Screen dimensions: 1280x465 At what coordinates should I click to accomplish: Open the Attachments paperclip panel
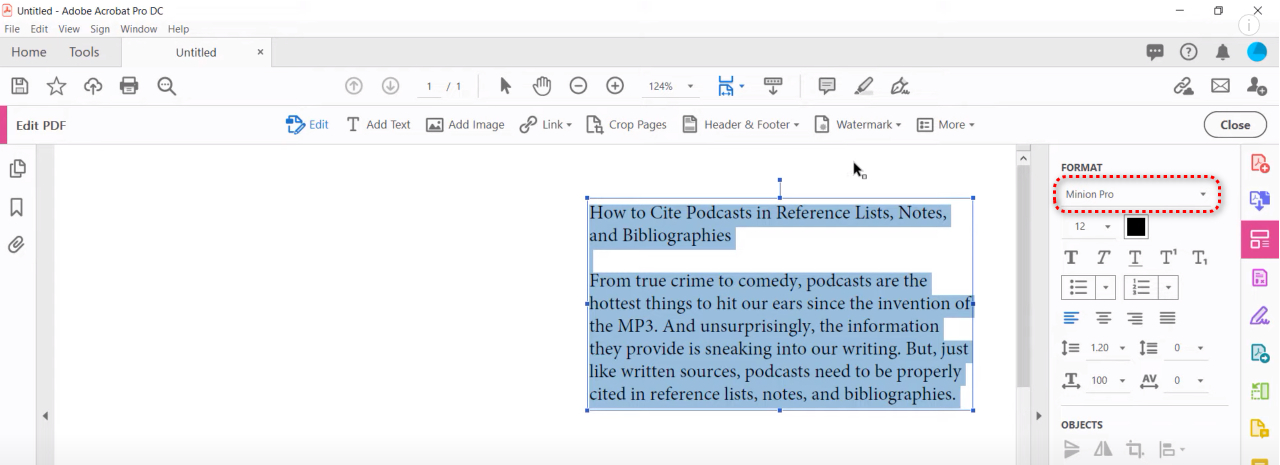(16, 245)
